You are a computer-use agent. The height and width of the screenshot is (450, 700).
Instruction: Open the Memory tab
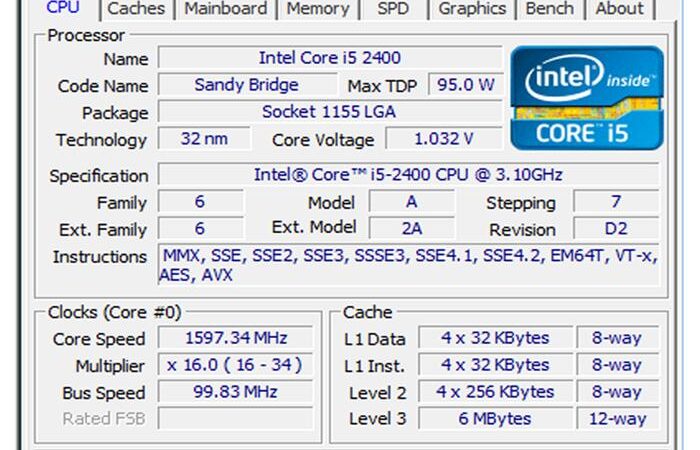pyautogui.click(x=317, y=8)
